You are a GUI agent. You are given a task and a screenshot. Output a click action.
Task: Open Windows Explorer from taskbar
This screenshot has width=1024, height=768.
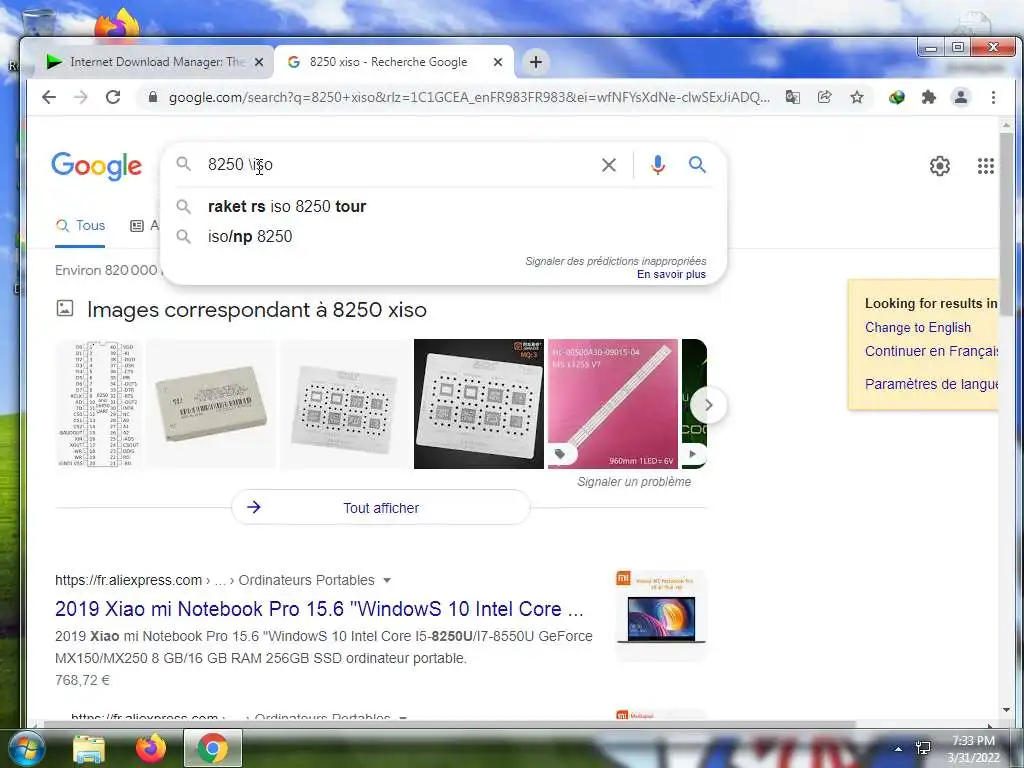(x=89, y=748)
